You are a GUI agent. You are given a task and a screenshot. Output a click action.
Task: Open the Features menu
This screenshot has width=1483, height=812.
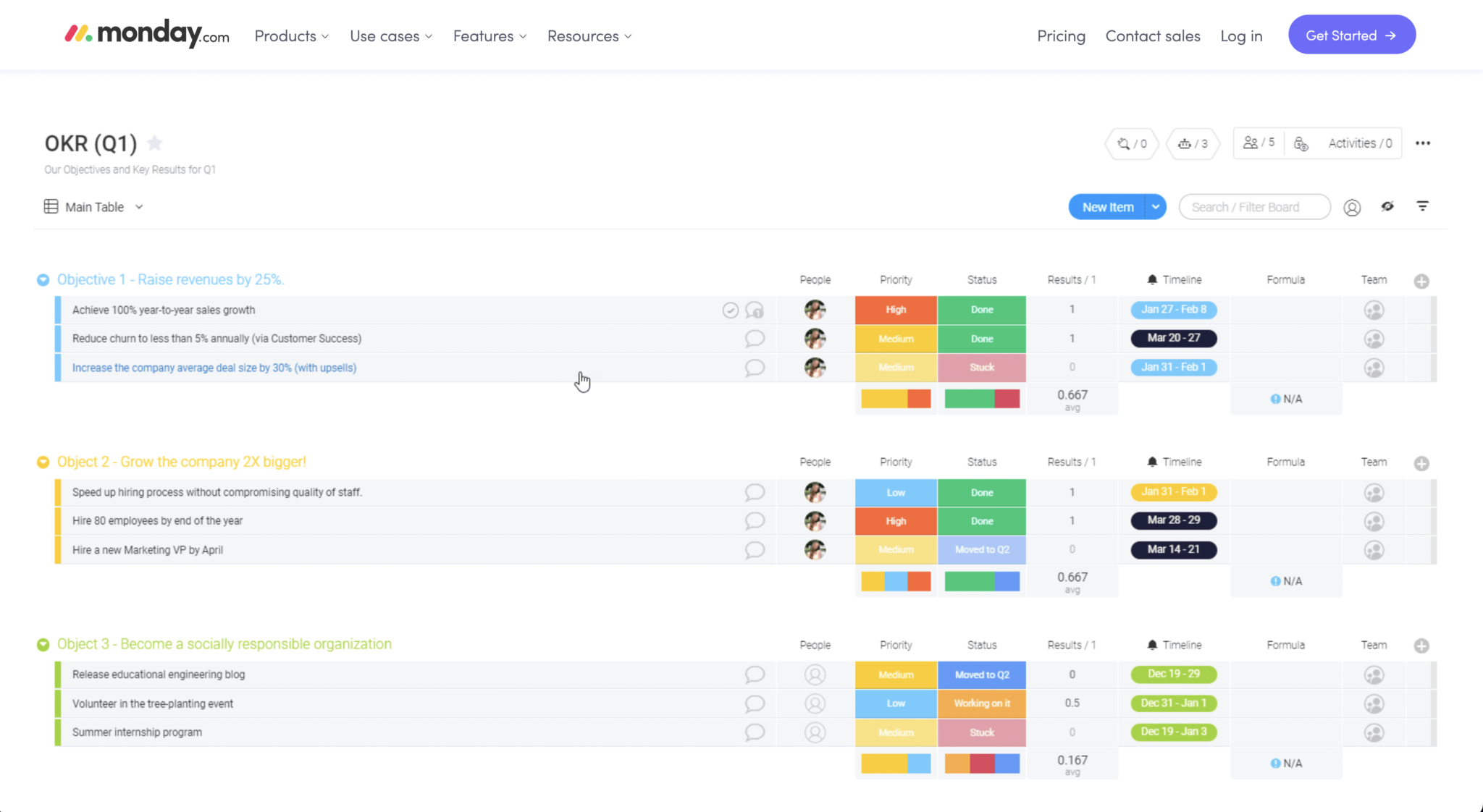(x=490, y=36)
